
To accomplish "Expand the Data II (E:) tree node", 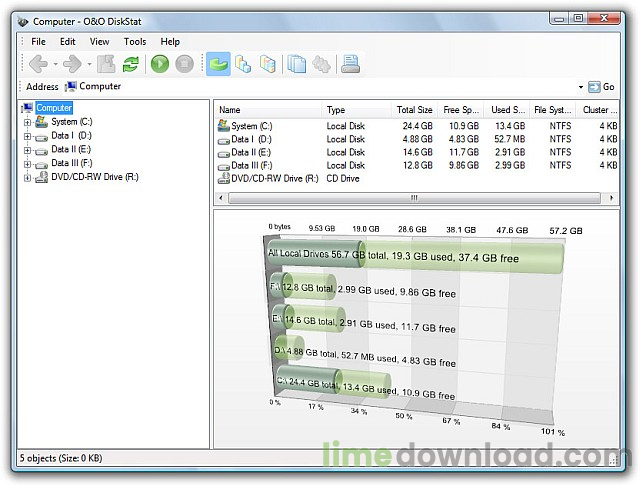I will (x=27, y=149).
